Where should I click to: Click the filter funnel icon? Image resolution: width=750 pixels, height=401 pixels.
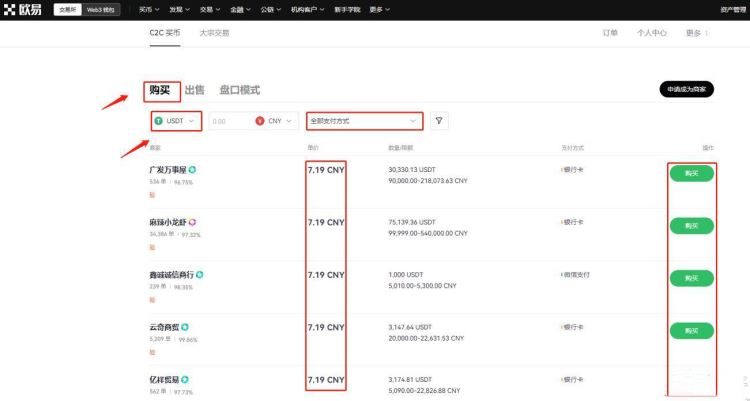point(439,121)
